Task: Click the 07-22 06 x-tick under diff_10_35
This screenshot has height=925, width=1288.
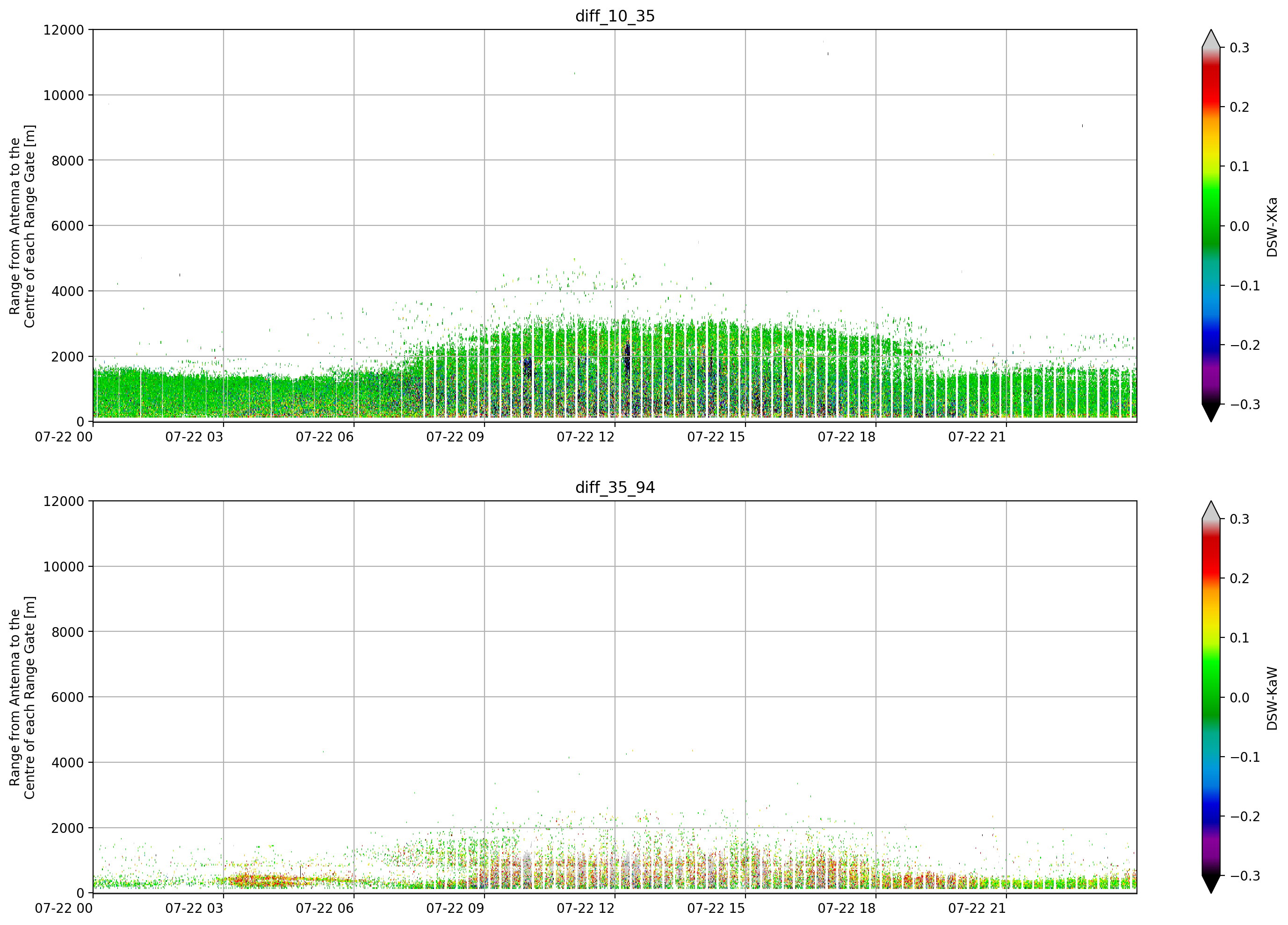Action: pos(325,437)
